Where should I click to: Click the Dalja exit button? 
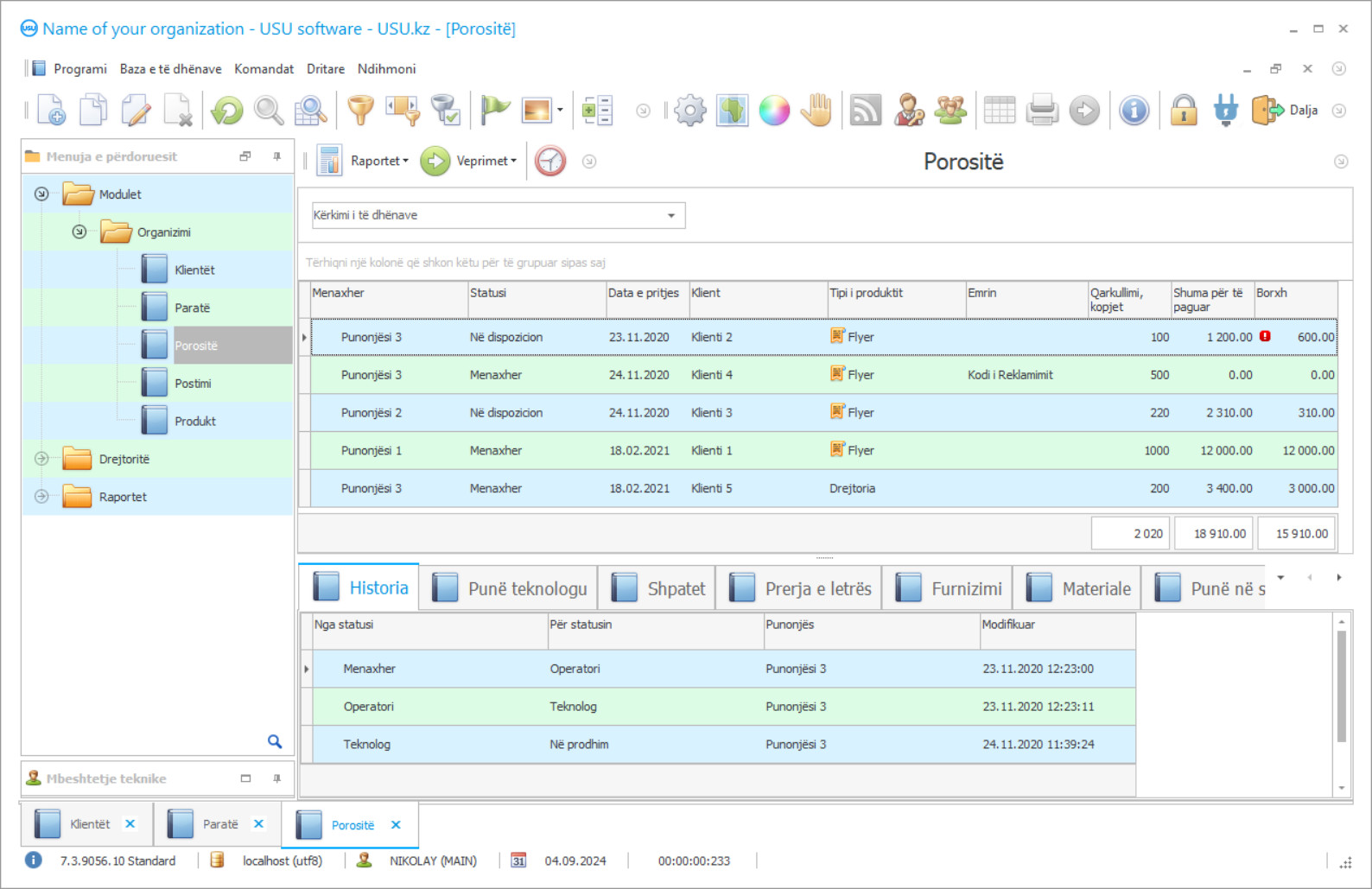click(1286, 111)
